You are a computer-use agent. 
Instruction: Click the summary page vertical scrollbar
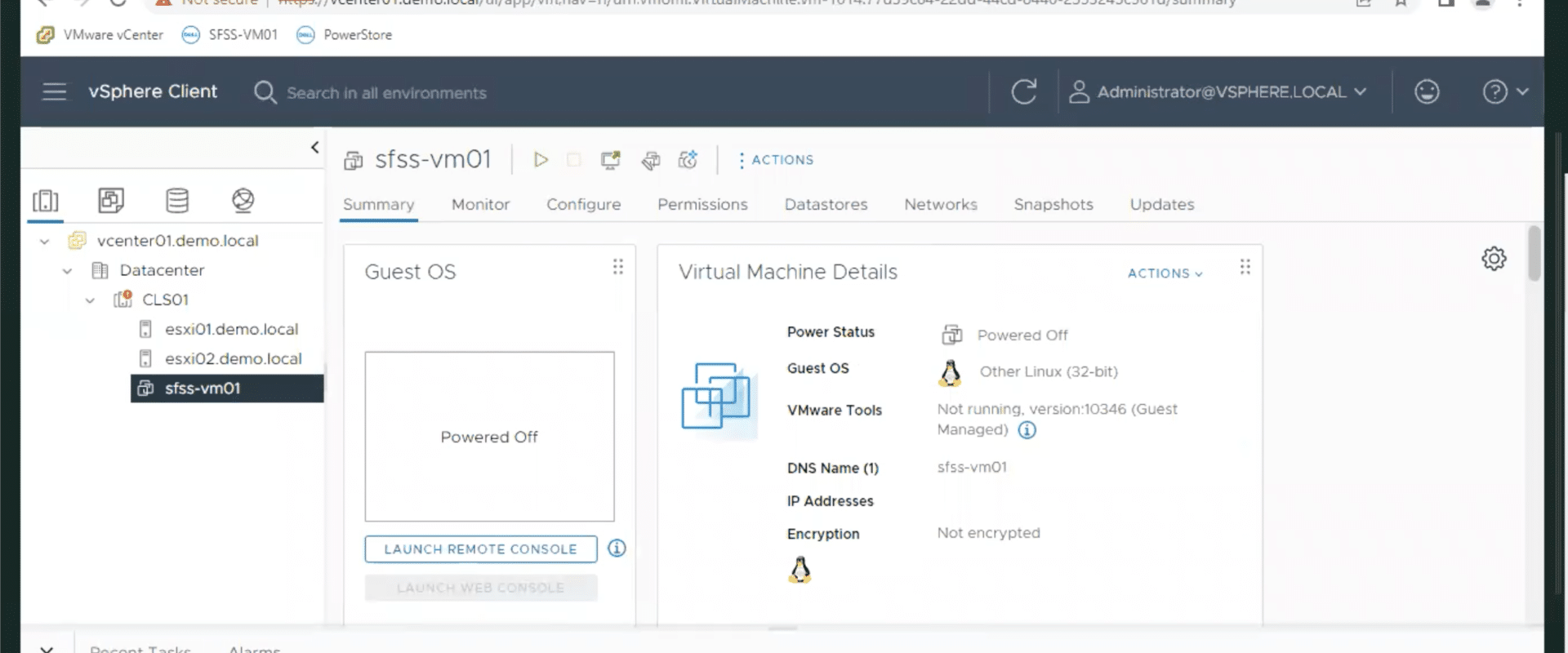1534,253
